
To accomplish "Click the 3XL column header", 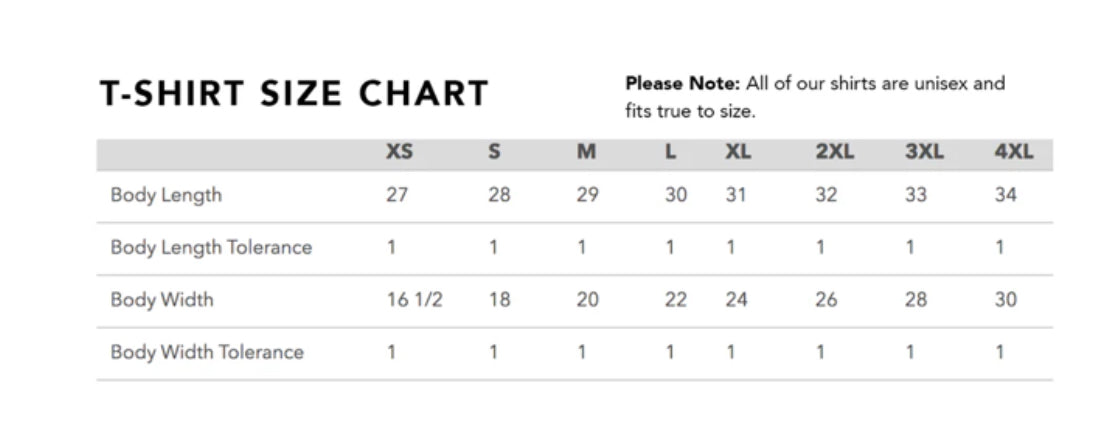I will pos(924,153).
